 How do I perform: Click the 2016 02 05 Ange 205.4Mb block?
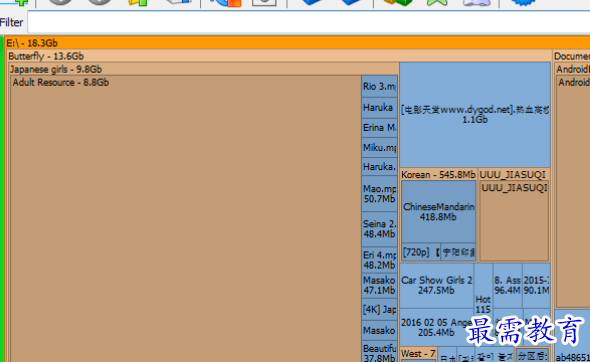(436, 327)
